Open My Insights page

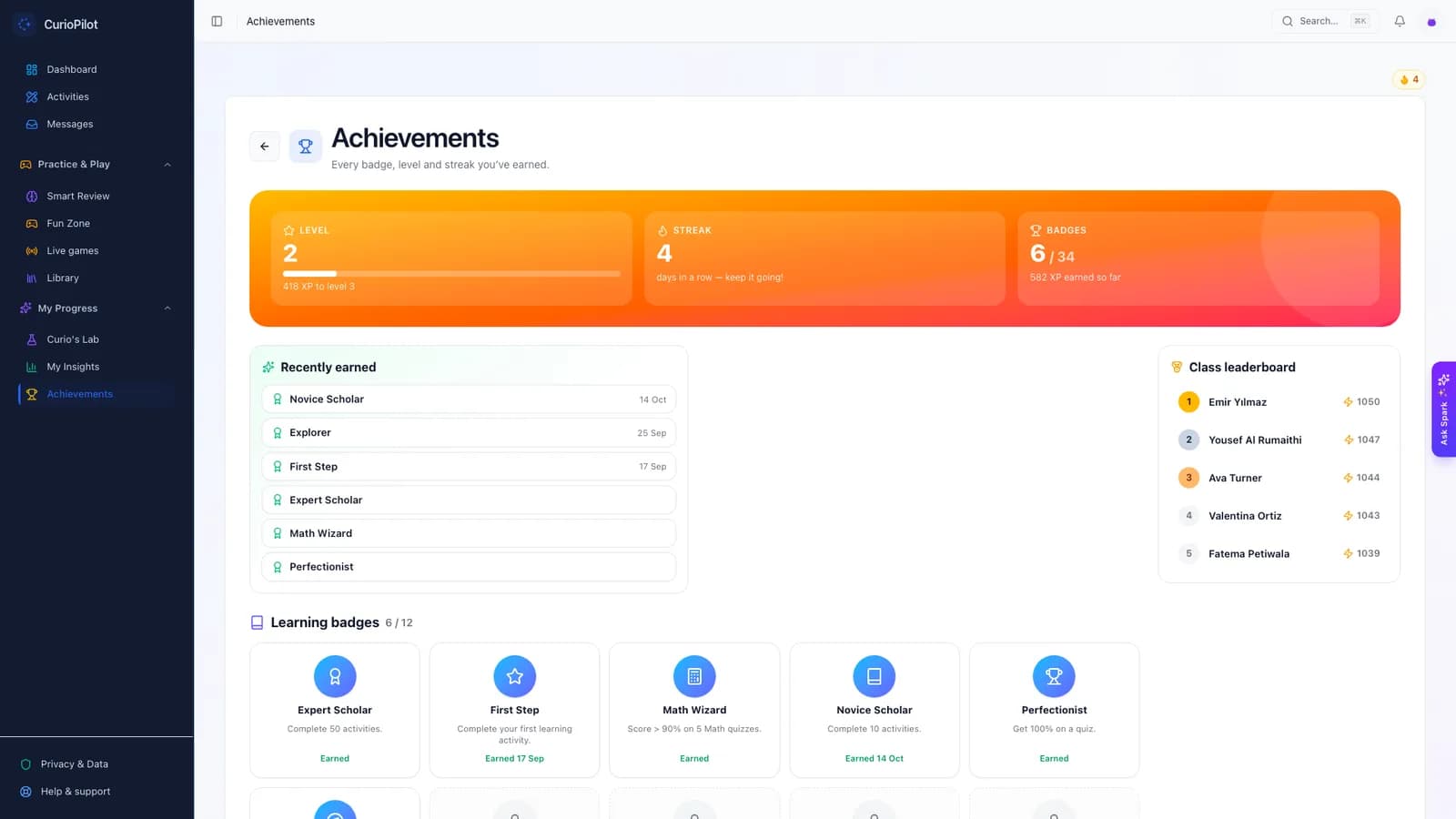point(96,367)
